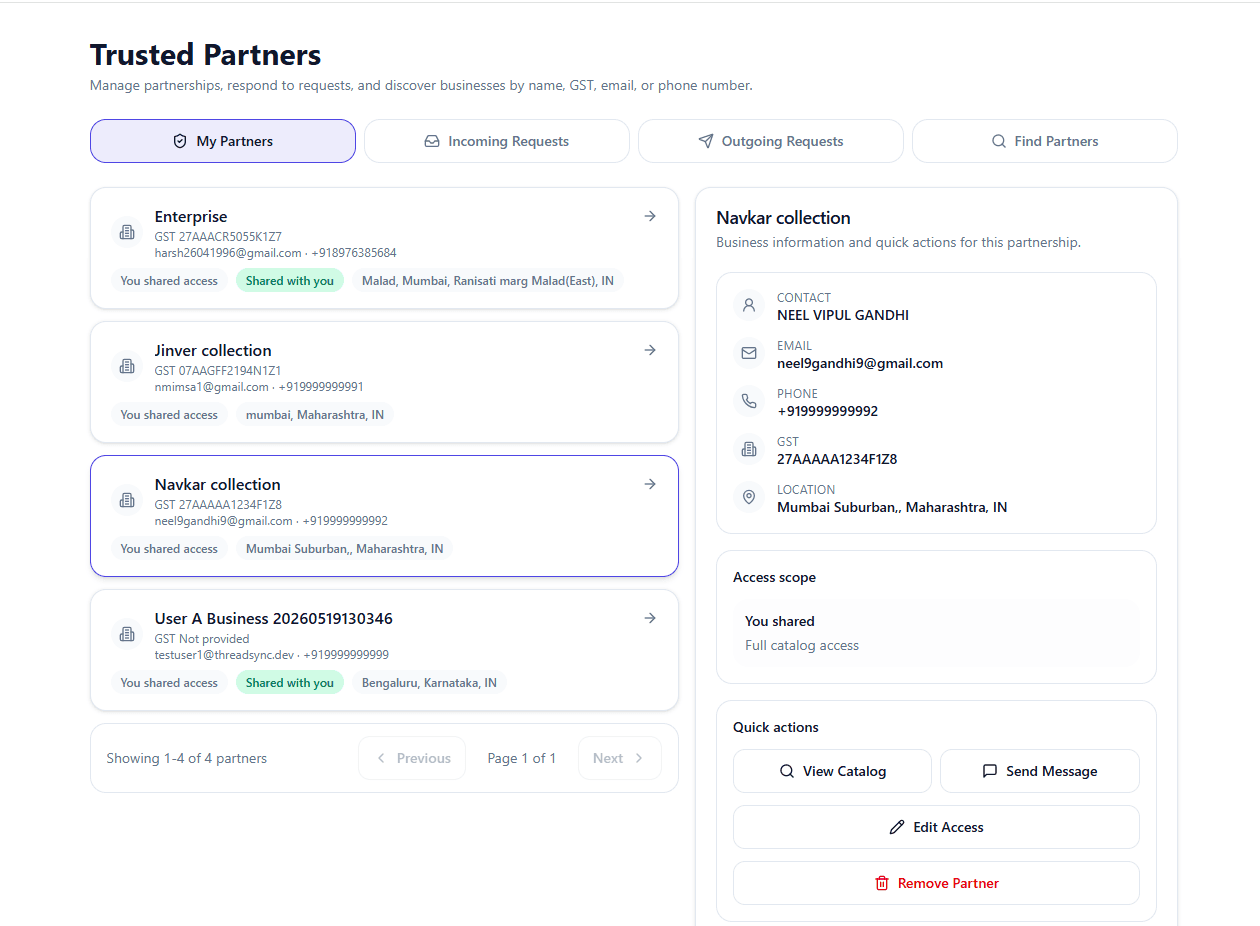This screenshot has width=1260, height=926.
Task: Open the Find Partners tab
Action: 1045,141
